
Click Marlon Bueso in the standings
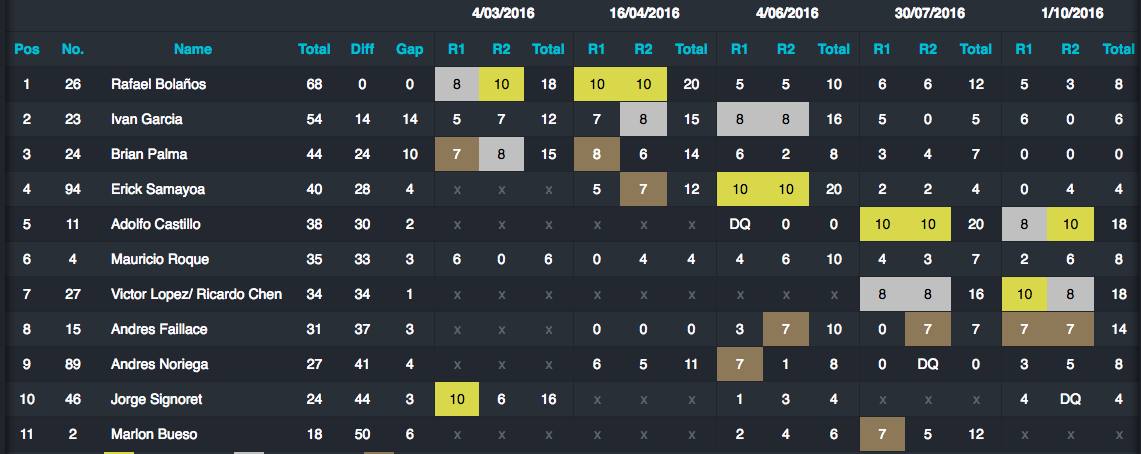tap(154, 434)
